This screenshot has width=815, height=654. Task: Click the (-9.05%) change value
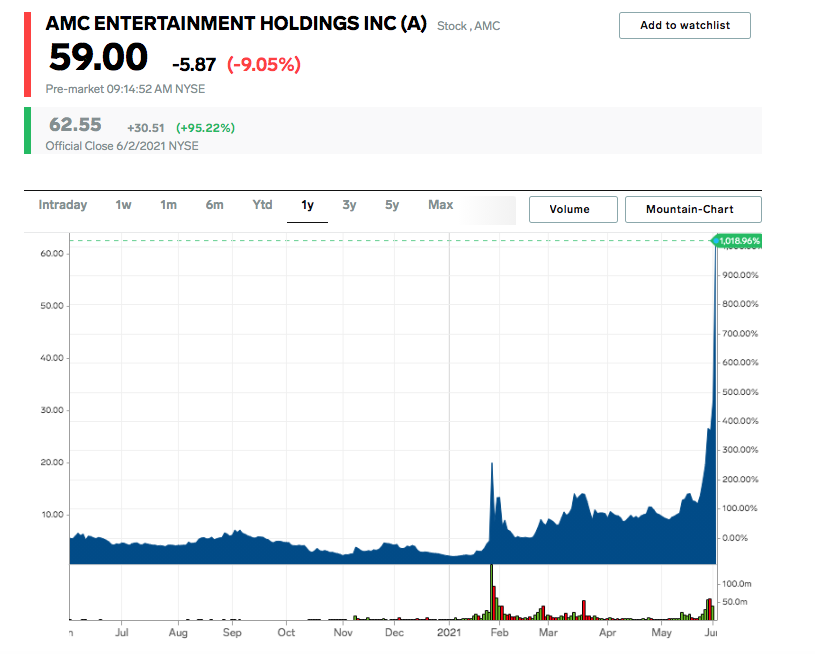[x=264, y=64]
